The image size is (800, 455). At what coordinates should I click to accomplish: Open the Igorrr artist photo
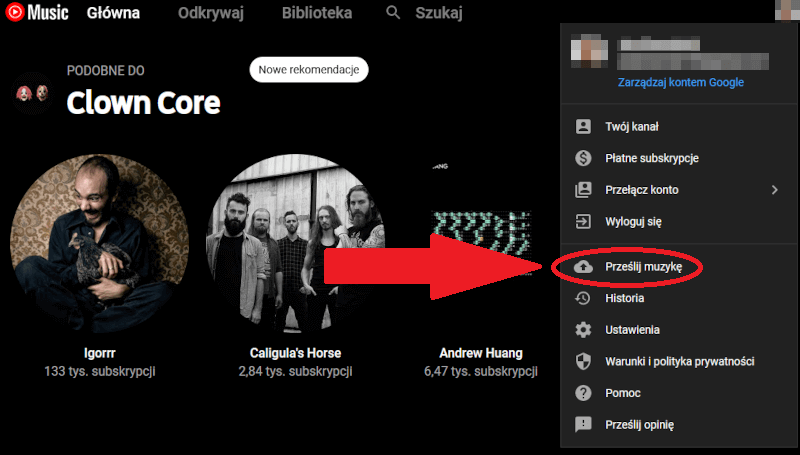[99, 243]
